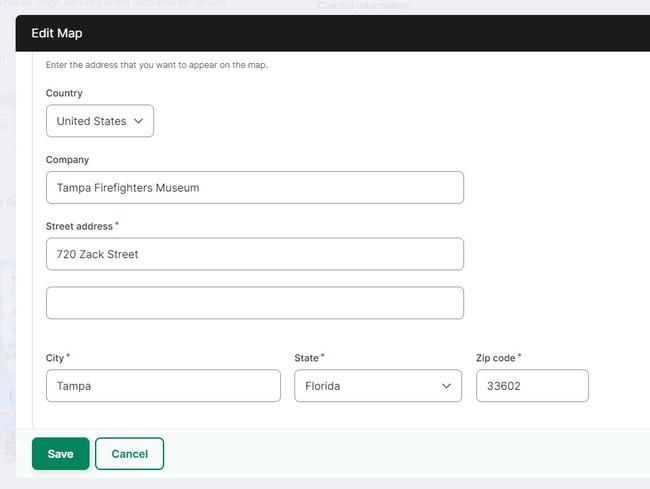This screenshot has width=650, height=489.
Task: Click the Zip code field label
Action: point(495,358)
